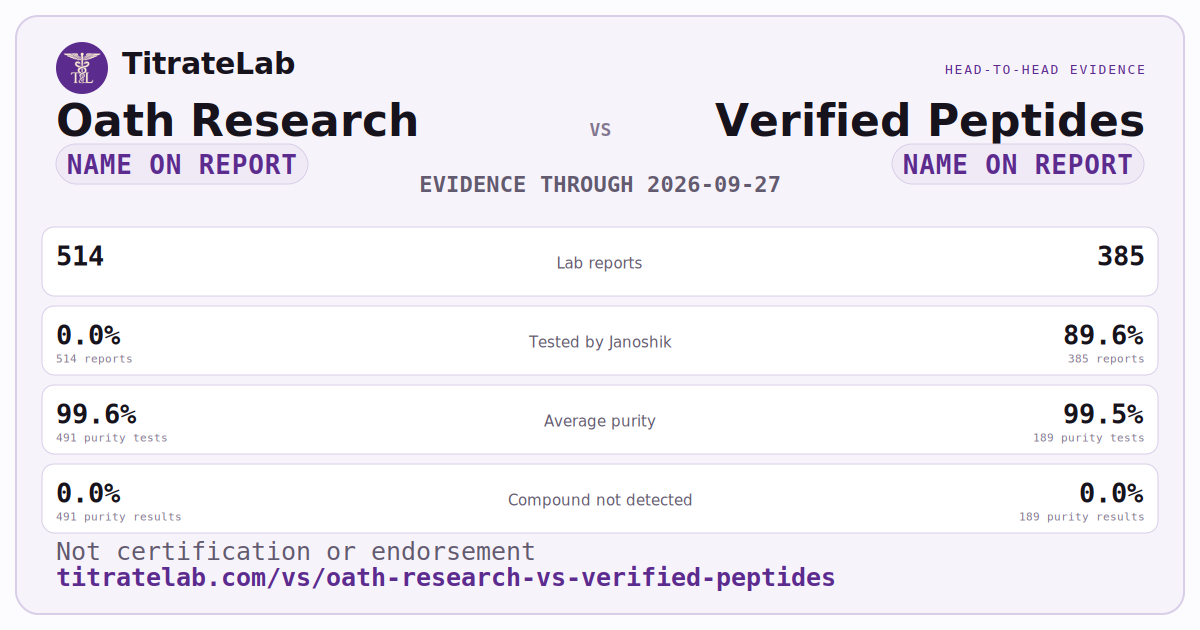This screenshot has width=1200, height=630.
Task: Click the 89.6% Janoshik value
Action: [1104, 335]
